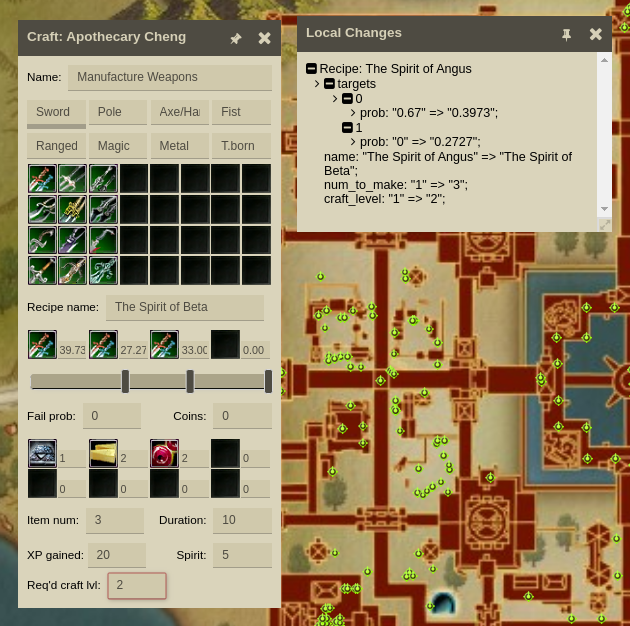The image size is (630, 626).
Task: Click target item icon with 27.27 probability
Action: (x=103, y=344)
